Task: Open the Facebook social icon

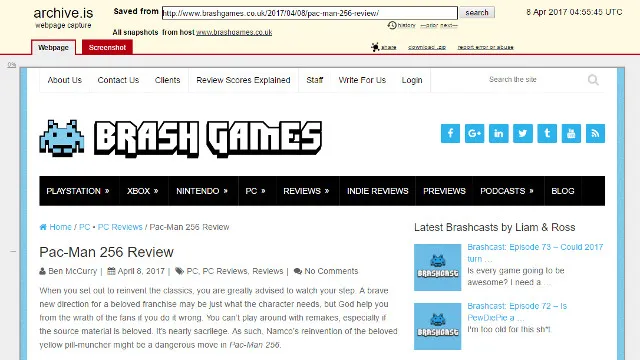Action: tap(450, 133)
